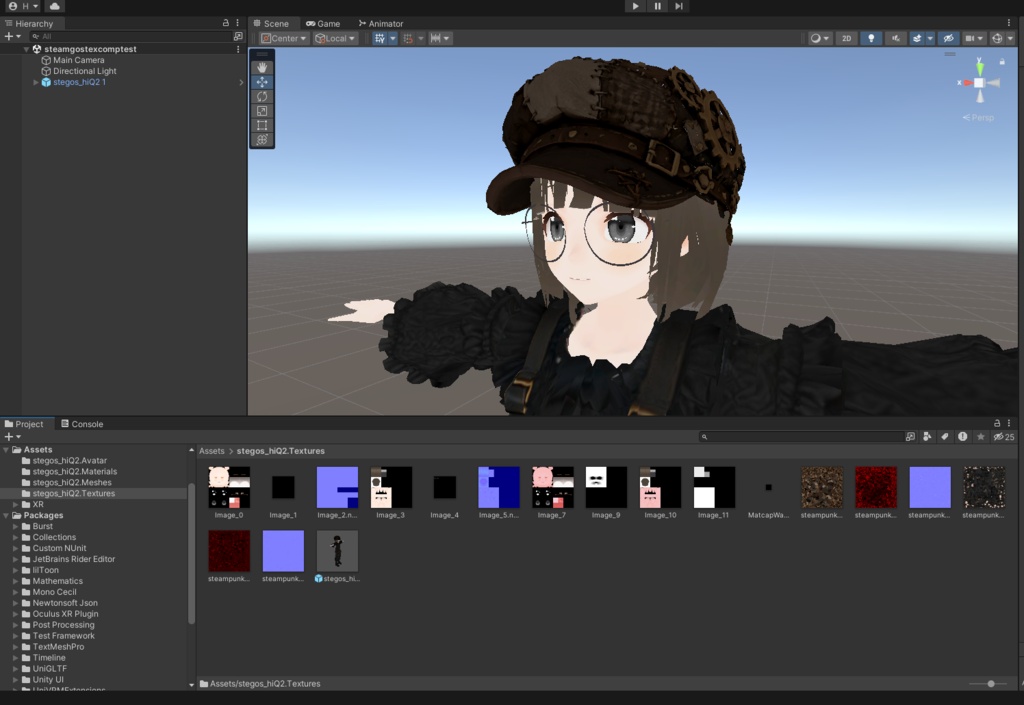Expand stegos_hiQ2 1 in Hierarchy

click(36, 82)
